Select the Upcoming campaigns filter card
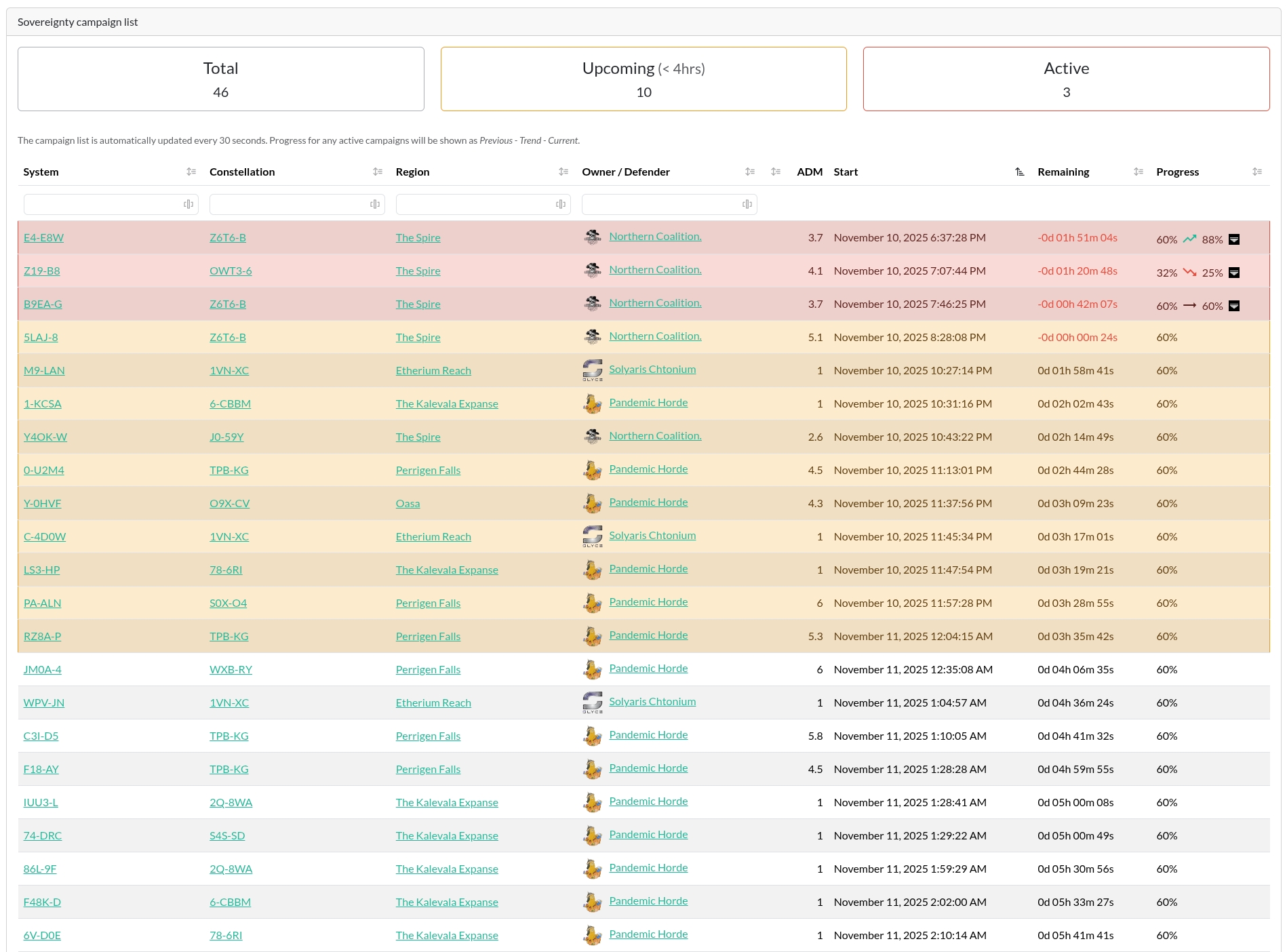 (643, 79)
